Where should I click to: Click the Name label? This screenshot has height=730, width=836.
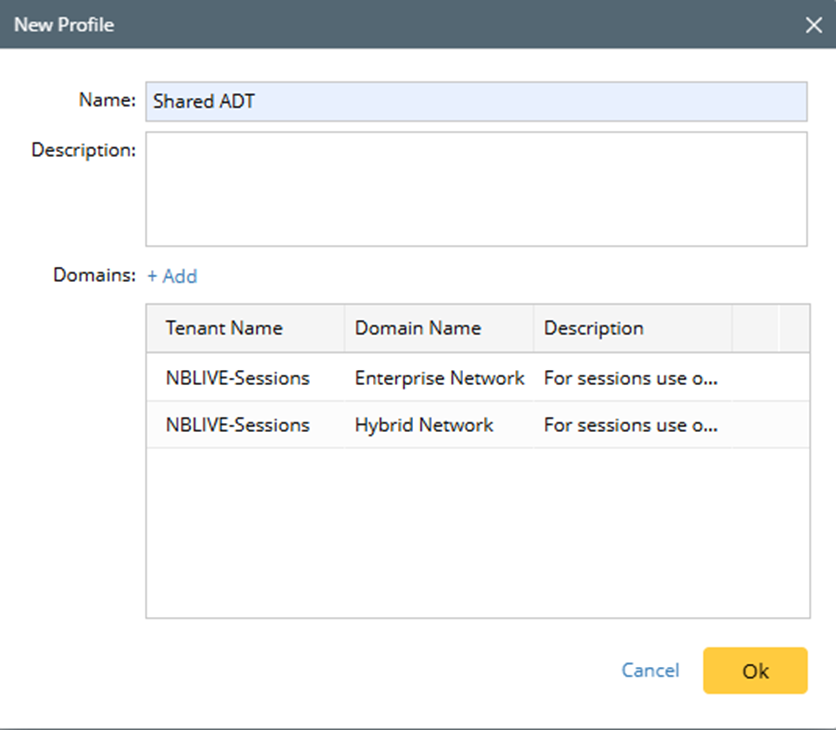(x=107, y=100)
